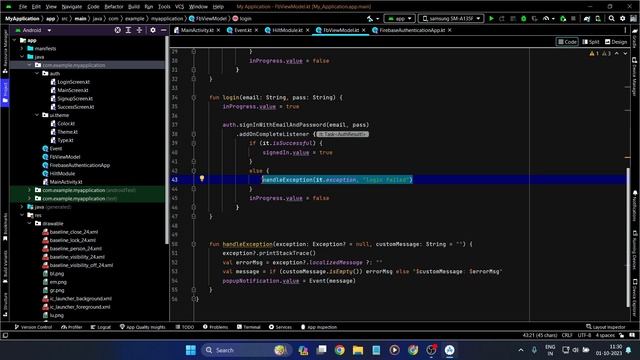The image size is (640, 360).
Task: Run the app with the green play button
Action: pyautogui.click(x=491, y=18)
